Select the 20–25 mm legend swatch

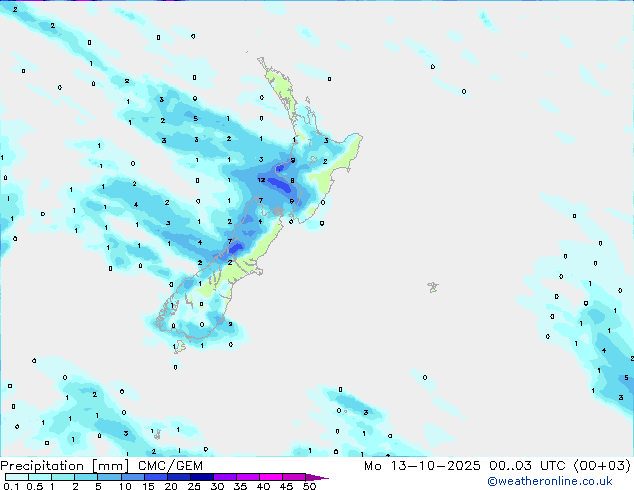coord(178,477)
